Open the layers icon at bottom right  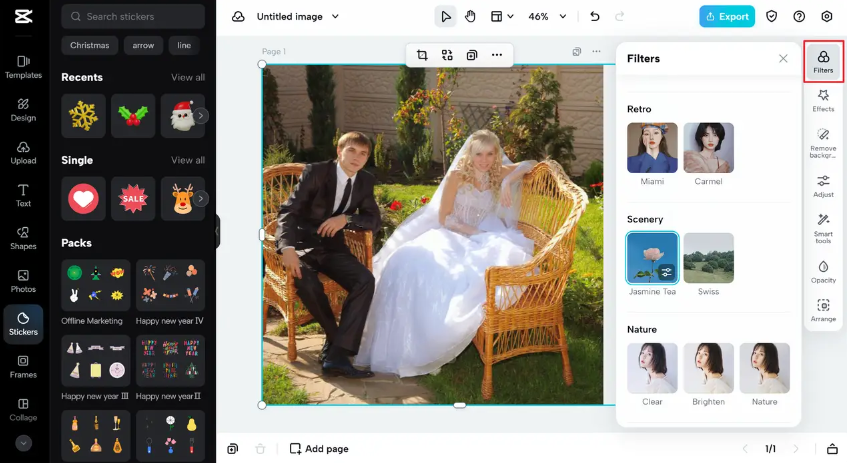(x=832, y=448)
